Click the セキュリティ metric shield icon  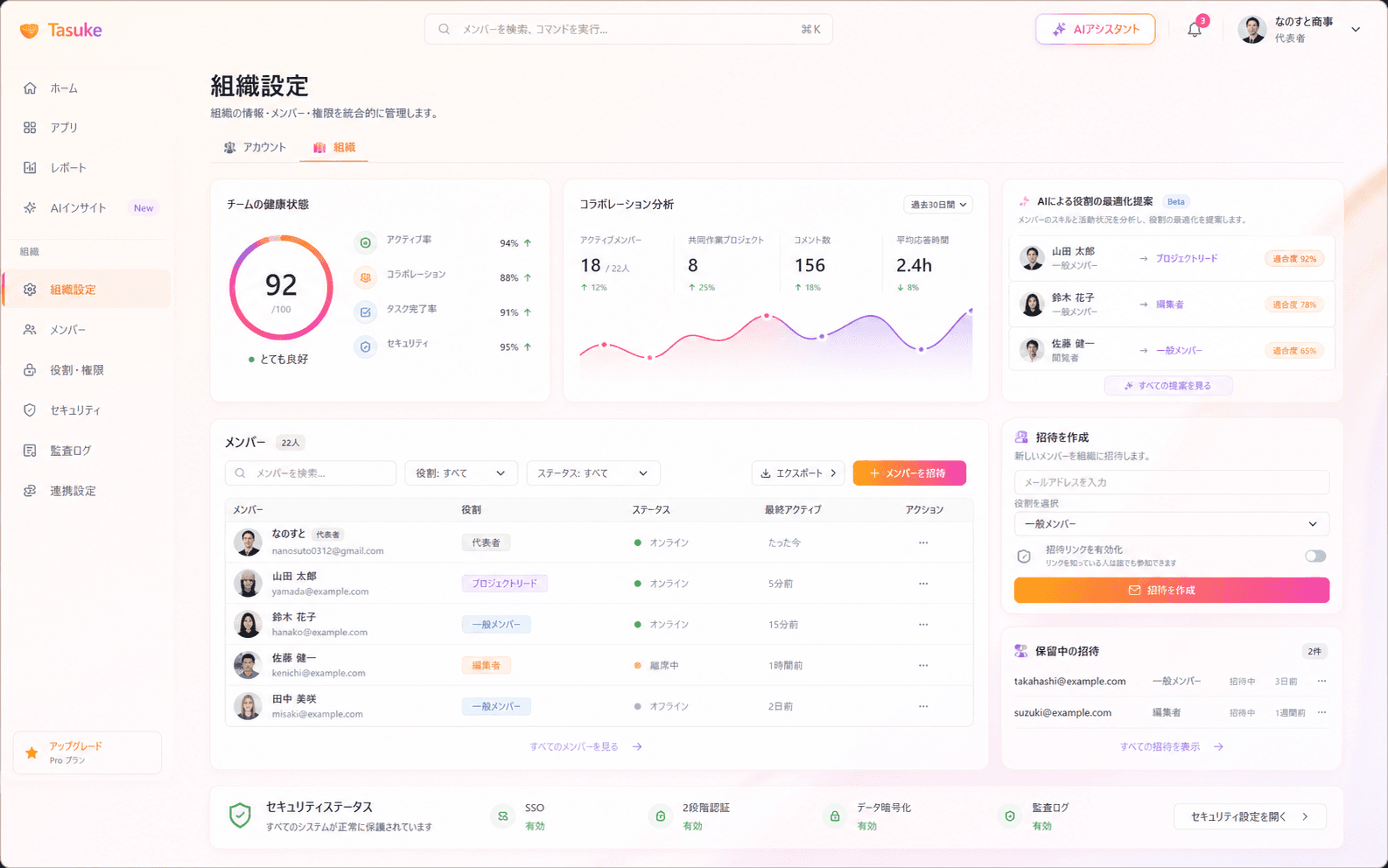[366, 346]
